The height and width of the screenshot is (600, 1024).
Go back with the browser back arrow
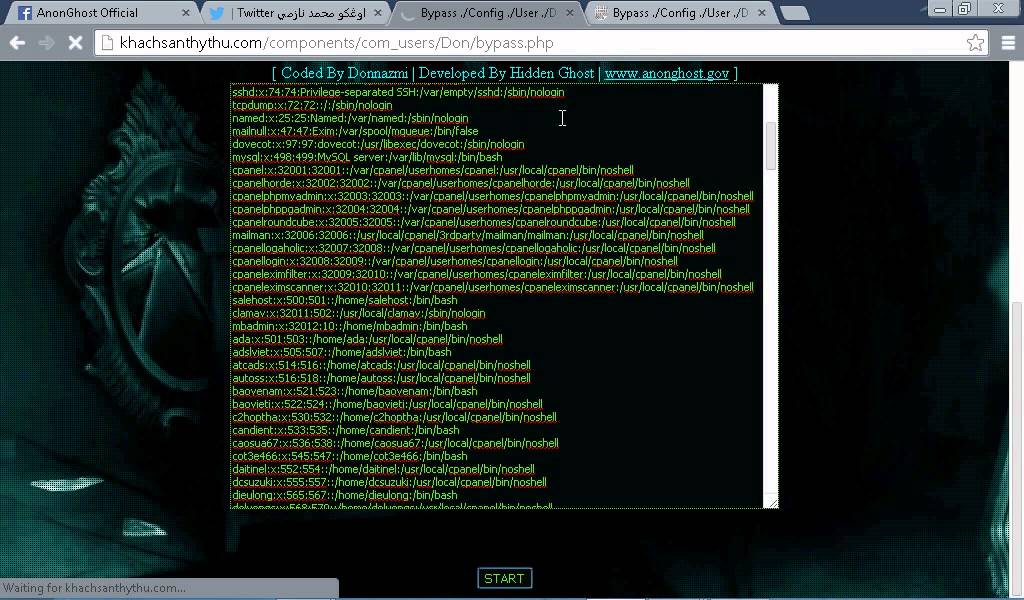coord(18,43)
